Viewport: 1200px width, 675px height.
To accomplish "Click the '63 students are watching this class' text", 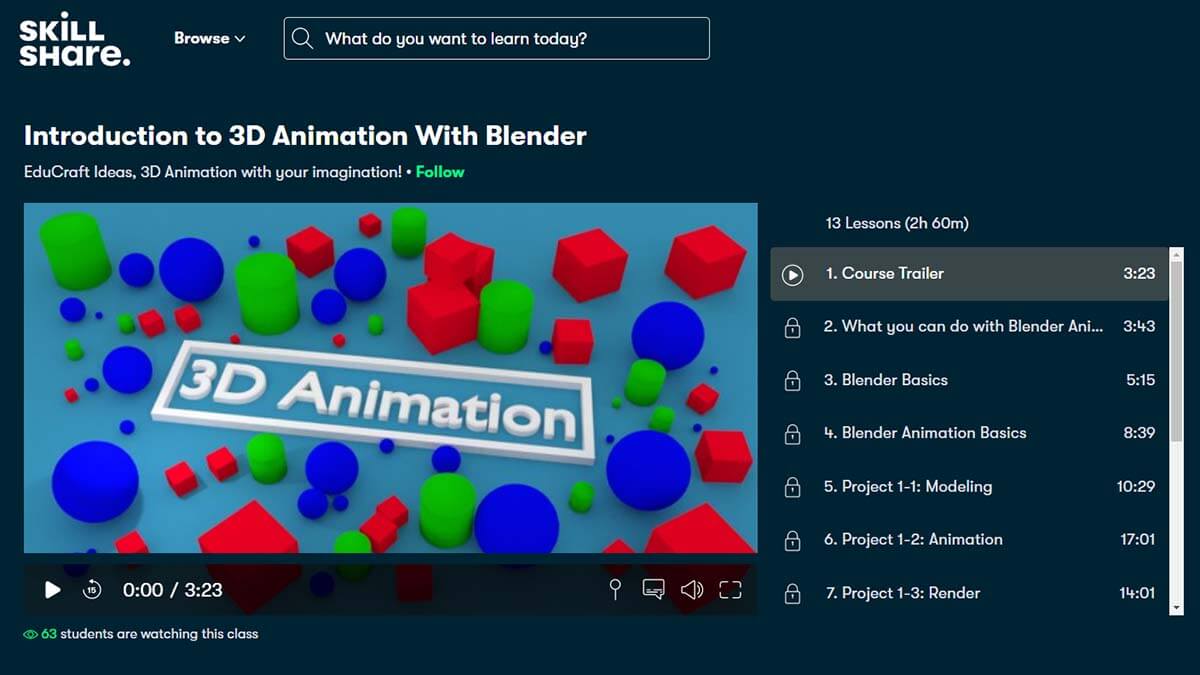I will coord(150,634).
